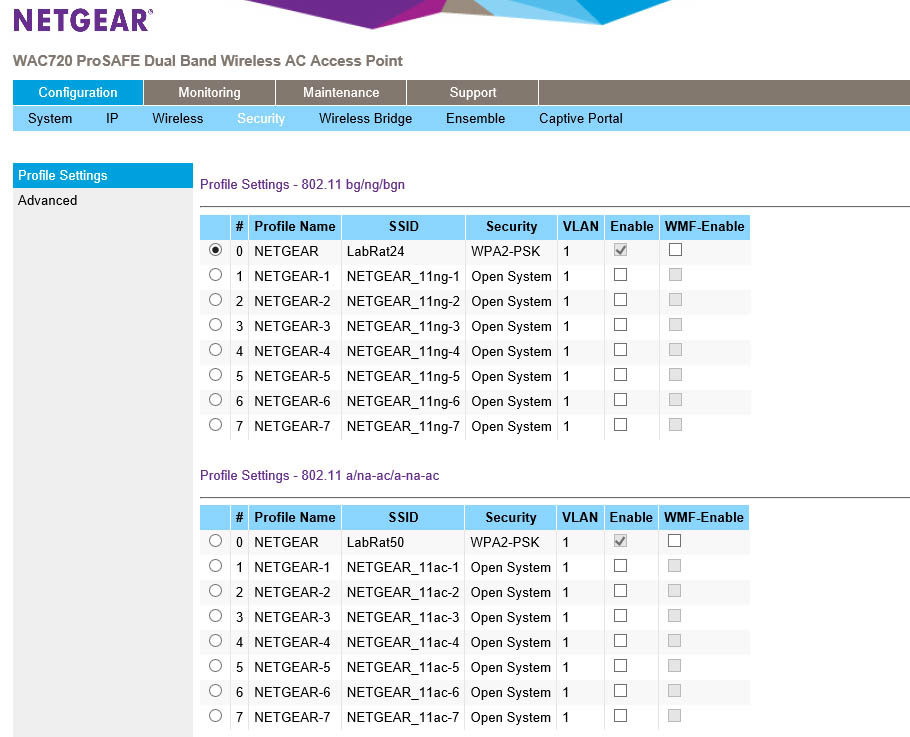Screen dimensions: 910x737
Task: Open the Wireless submenu
Action: (x=178, y=118)
